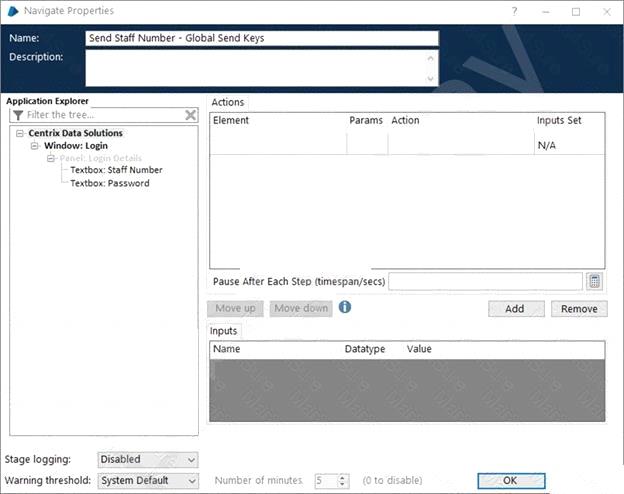Viewport: 624px width, 494px height.
Task: Click the filter funnel icon
Action: (x=18, y=115)
